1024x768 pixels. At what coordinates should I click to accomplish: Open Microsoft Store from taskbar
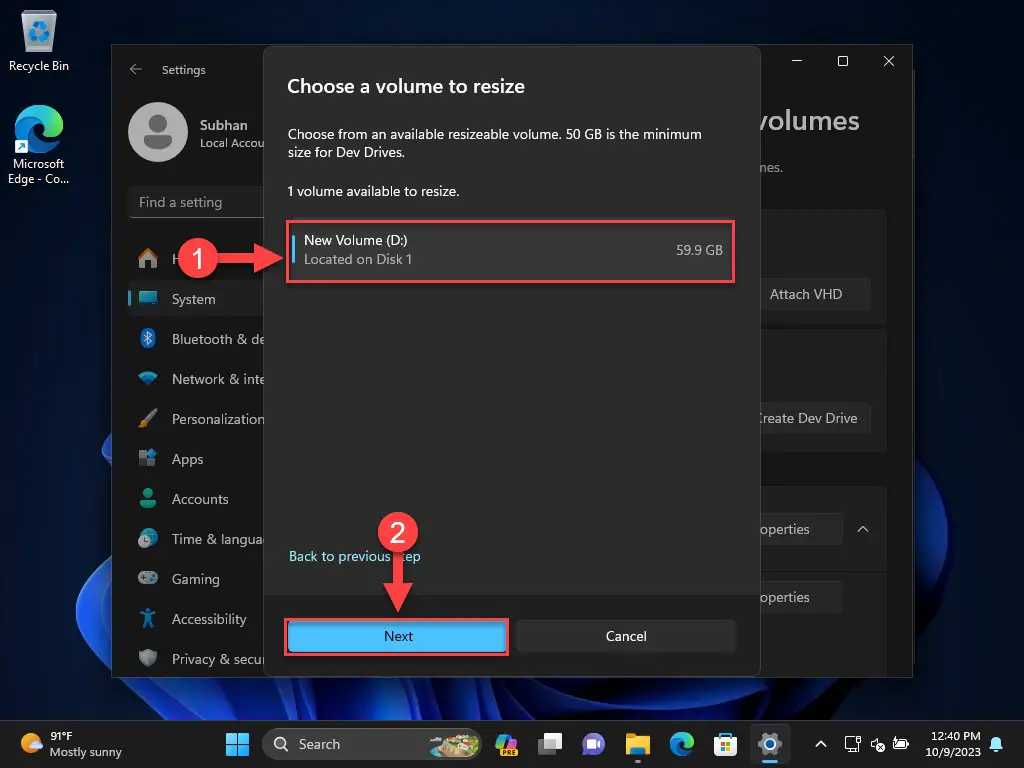point(726,744)
